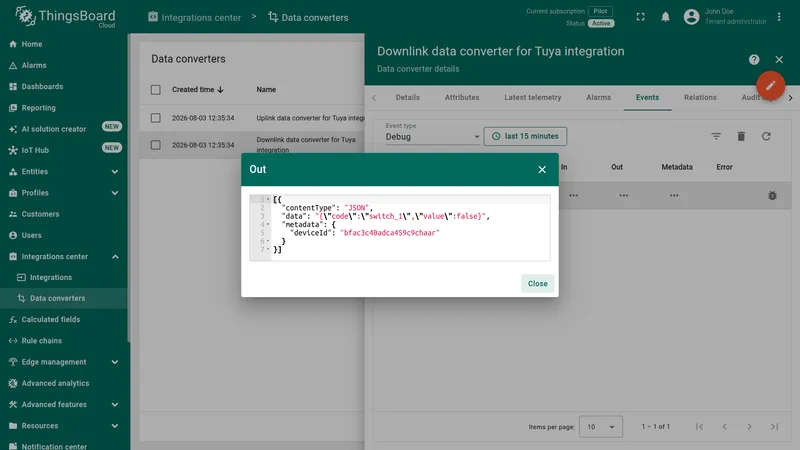Open AI solution creator
Screen dimensions: 800x450
coord(64,129)
